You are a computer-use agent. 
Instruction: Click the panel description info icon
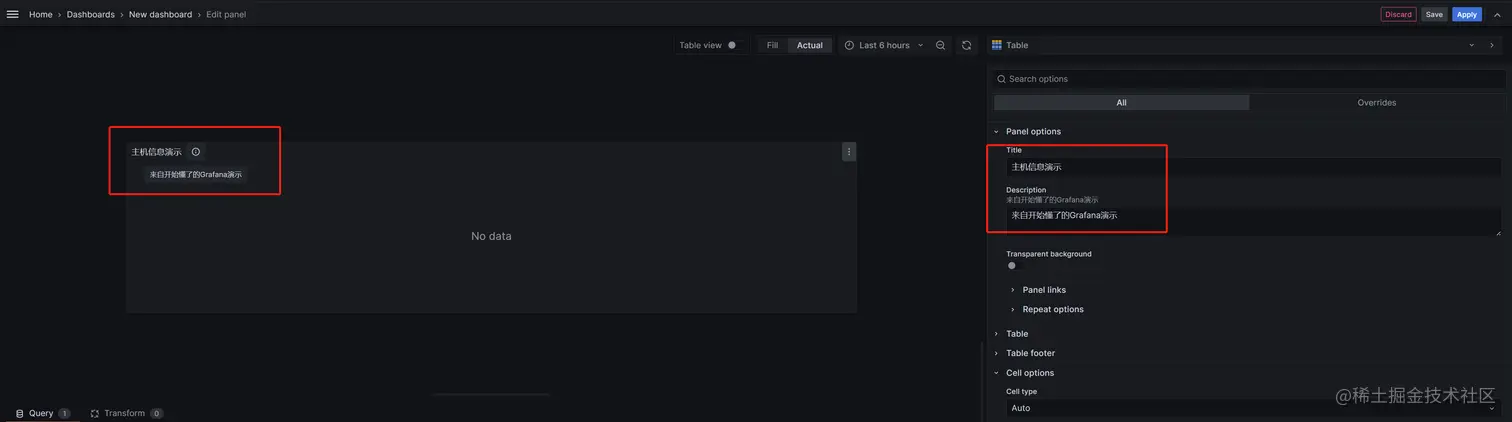[x=196, y=152]
